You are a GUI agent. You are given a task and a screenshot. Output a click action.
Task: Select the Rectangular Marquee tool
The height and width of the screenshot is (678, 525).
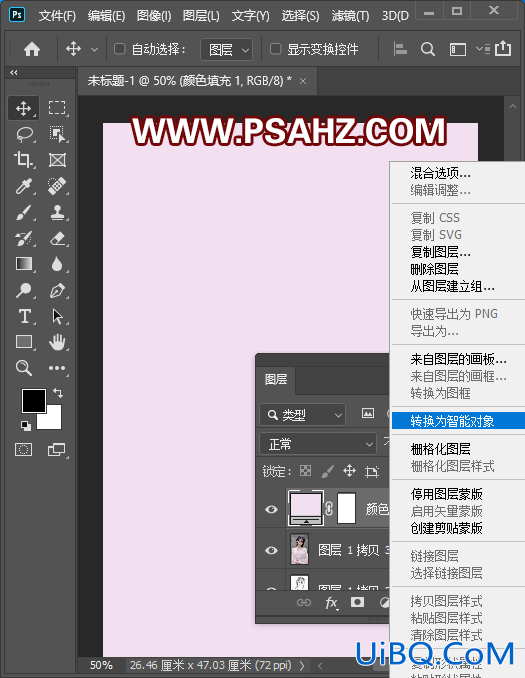[57, 108]
